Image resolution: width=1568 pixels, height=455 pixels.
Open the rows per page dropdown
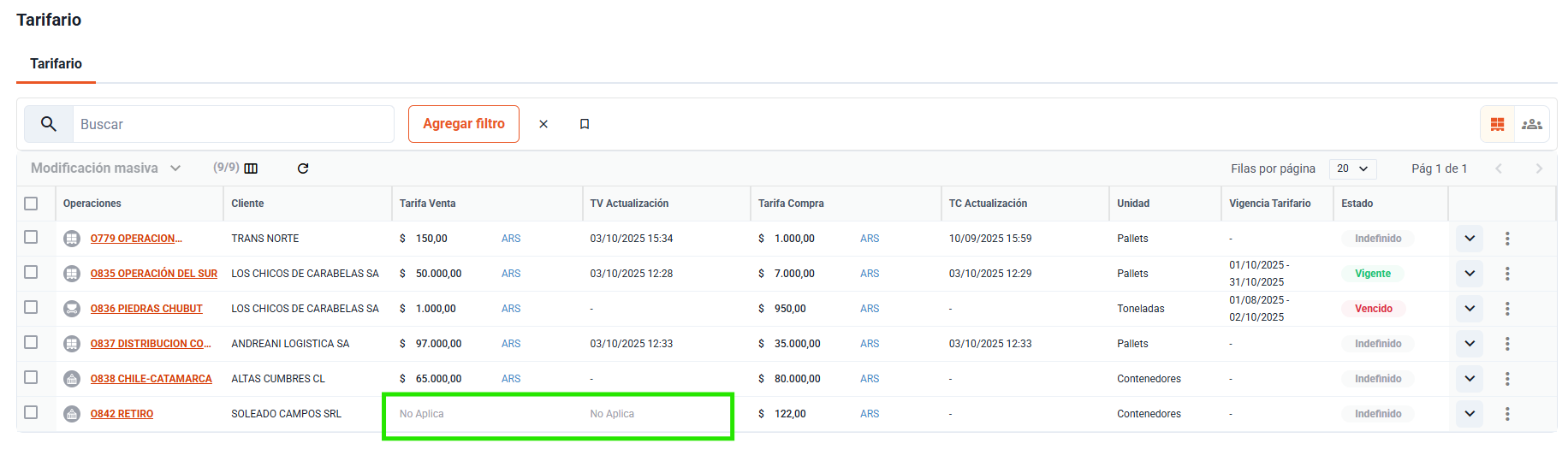coord(1352,168)
